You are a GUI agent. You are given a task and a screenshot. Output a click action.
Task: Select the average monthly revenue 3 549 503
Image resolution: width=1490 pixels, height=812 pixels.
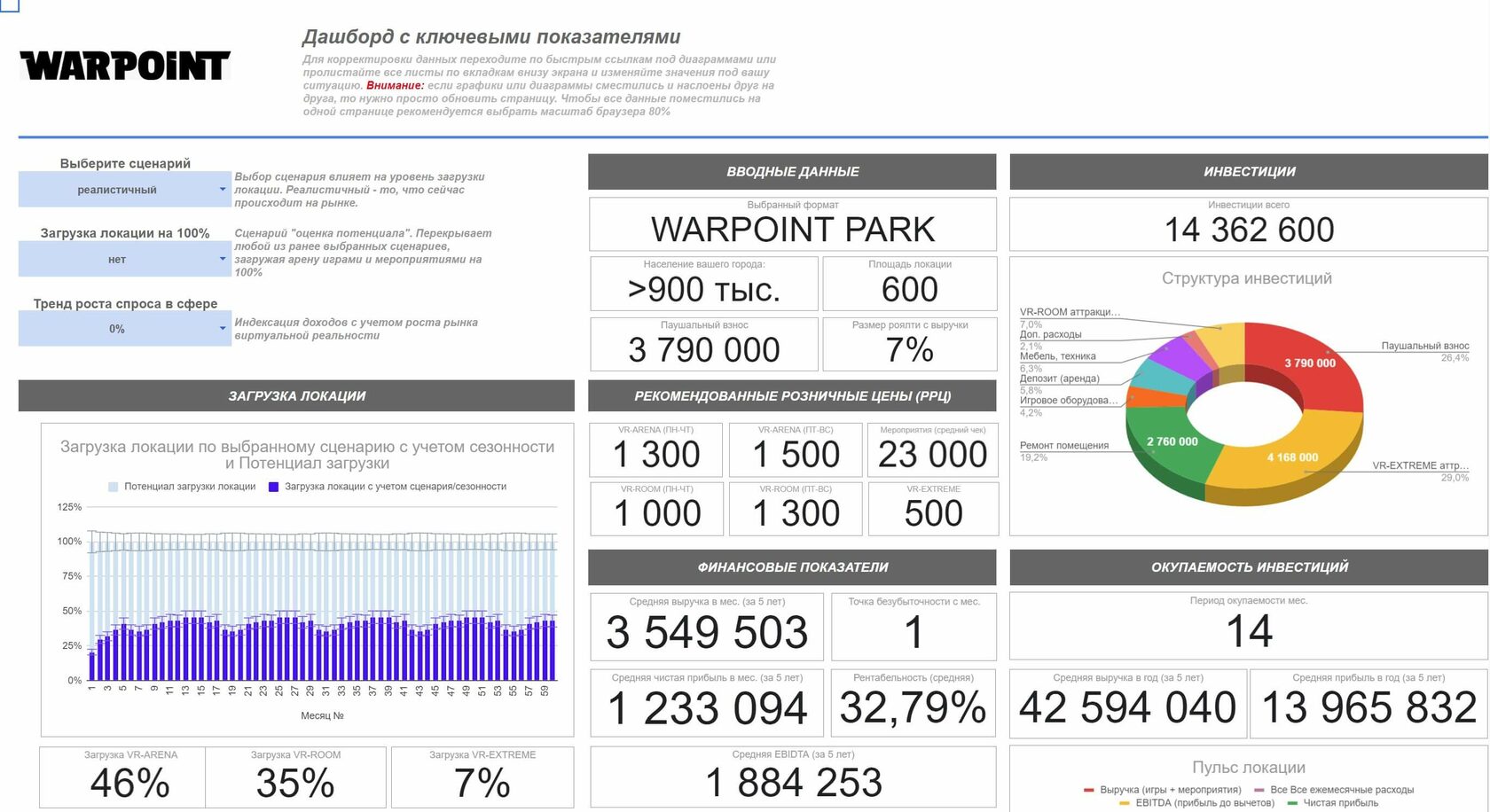coord(707,633)
